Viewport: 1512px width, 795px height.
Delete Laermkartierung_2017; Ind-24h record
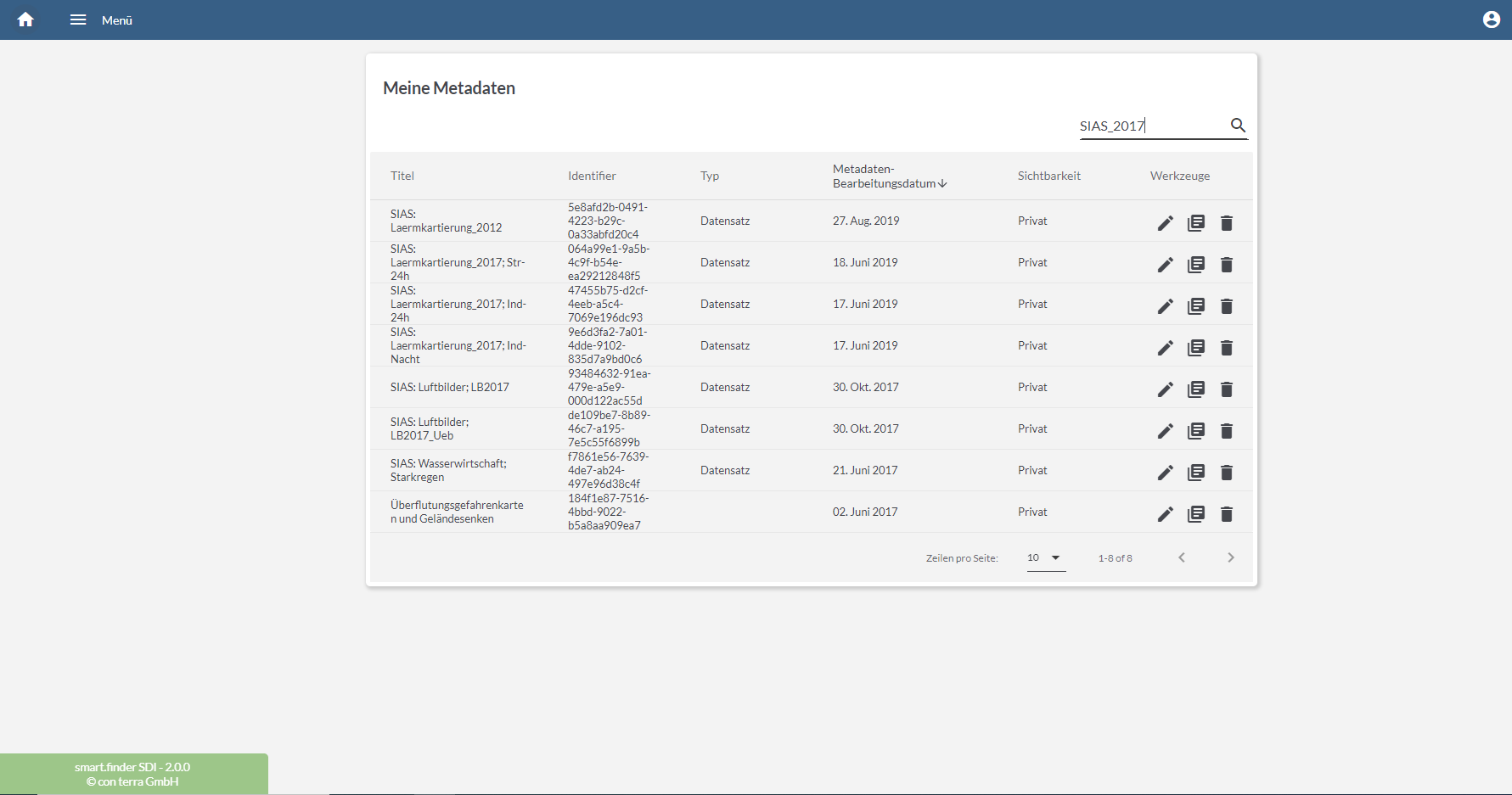(1227, 306)
